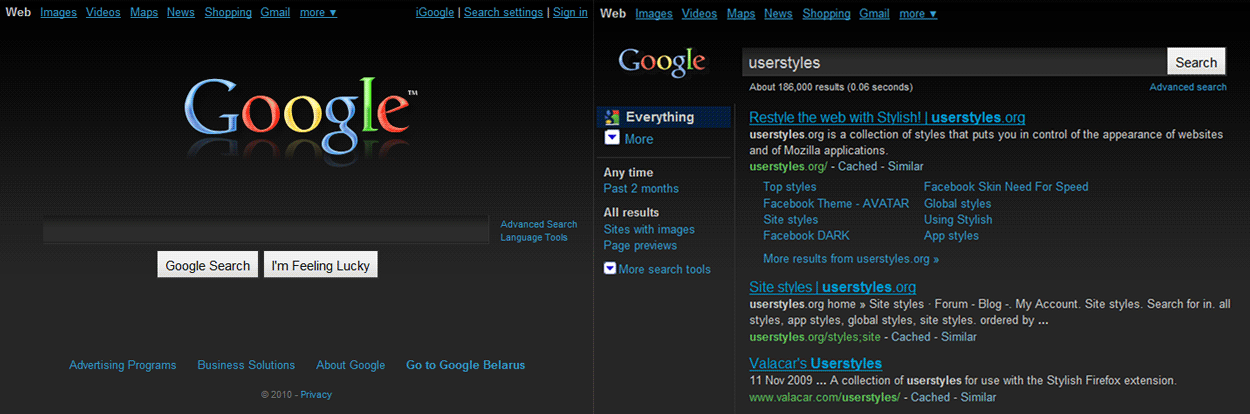Open Gmail in the results page top bar
Viewport: 1250px width, 414px height.
(874, 14)
